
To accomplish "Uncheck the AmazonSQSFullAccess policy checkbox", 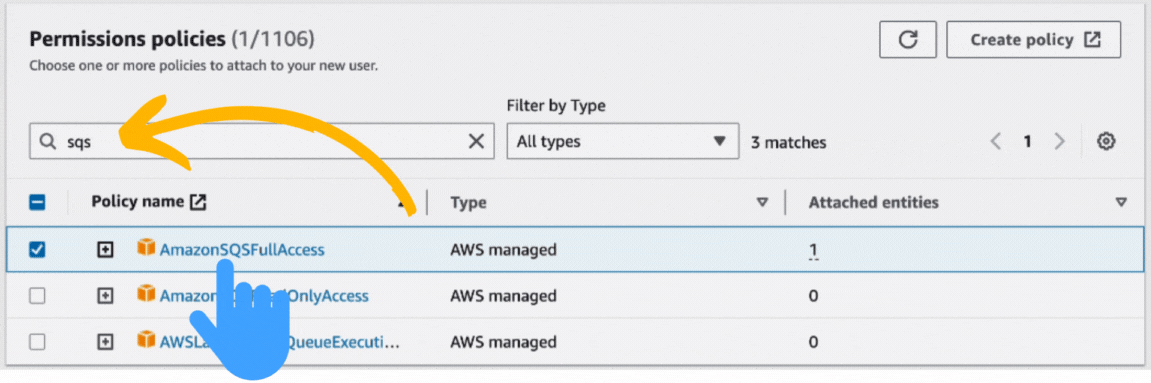I will click(x=37, y=249).
